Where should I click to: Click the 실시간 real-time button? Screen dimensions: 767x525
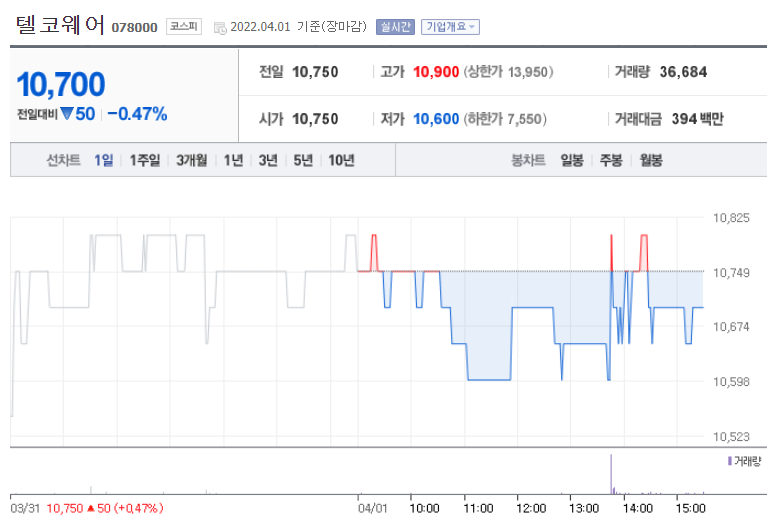pos(395,27)
